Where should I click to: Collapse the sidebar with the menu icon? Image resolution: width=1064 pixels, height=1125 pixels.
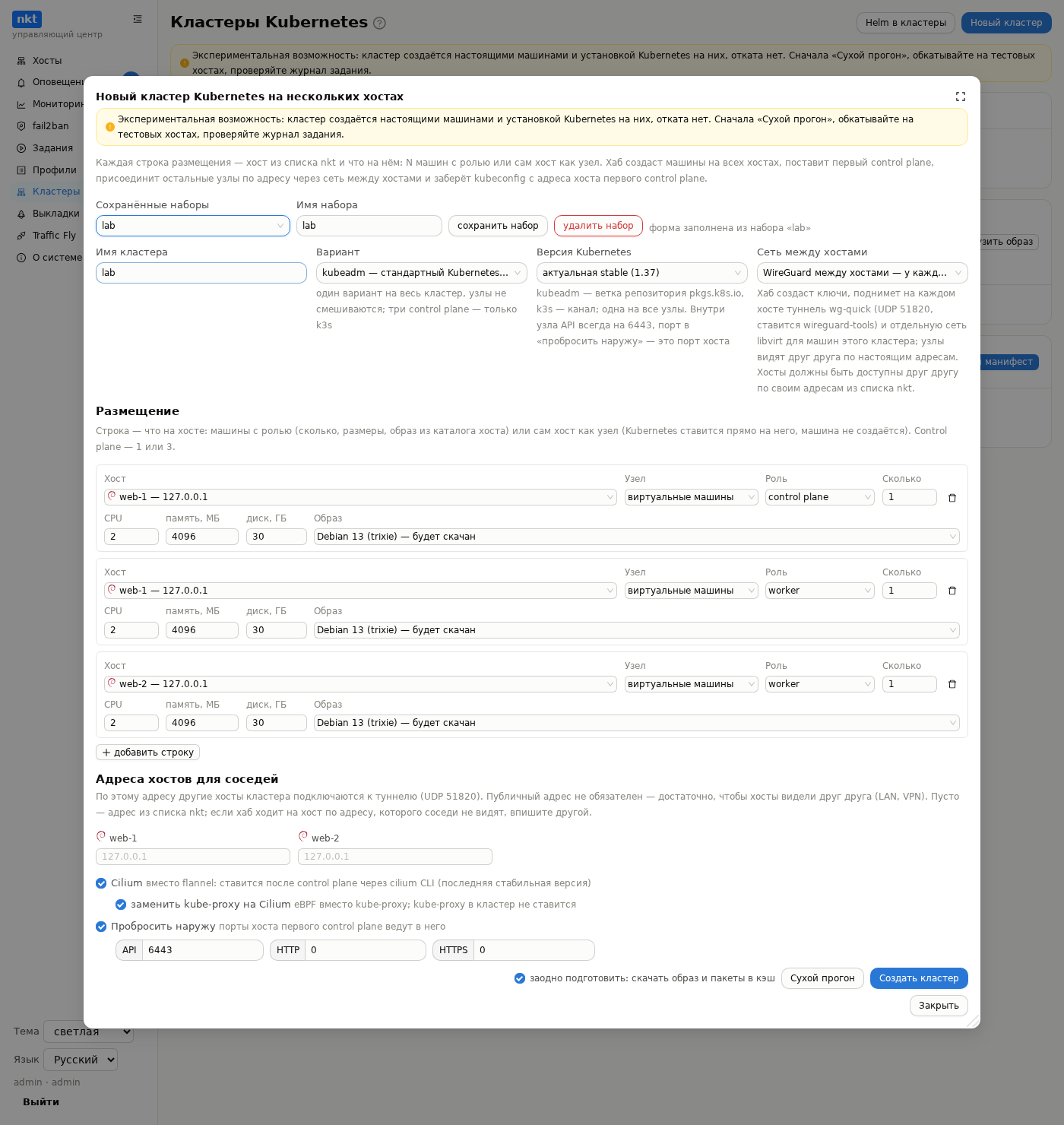coord(138,19)
